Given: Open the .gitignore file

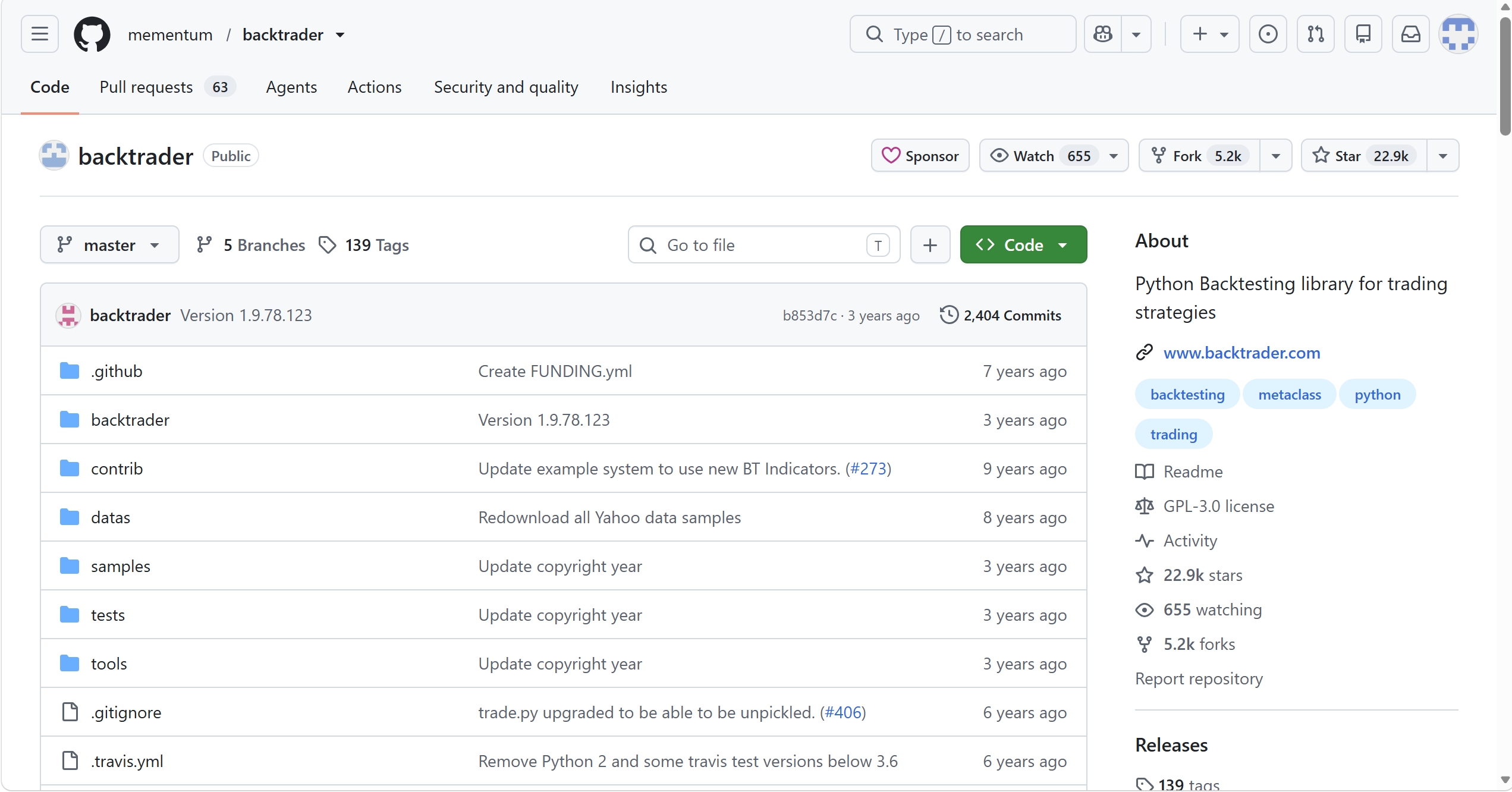Looking at the screenshot, I should pyautogui.click(x=126, y=712).
